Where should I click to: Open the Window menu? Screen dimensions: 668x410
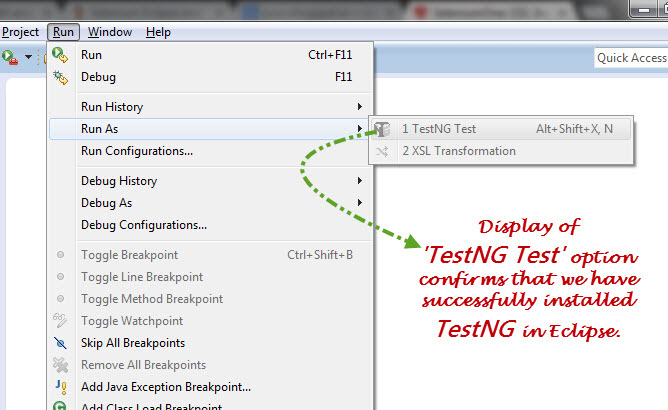110,32
